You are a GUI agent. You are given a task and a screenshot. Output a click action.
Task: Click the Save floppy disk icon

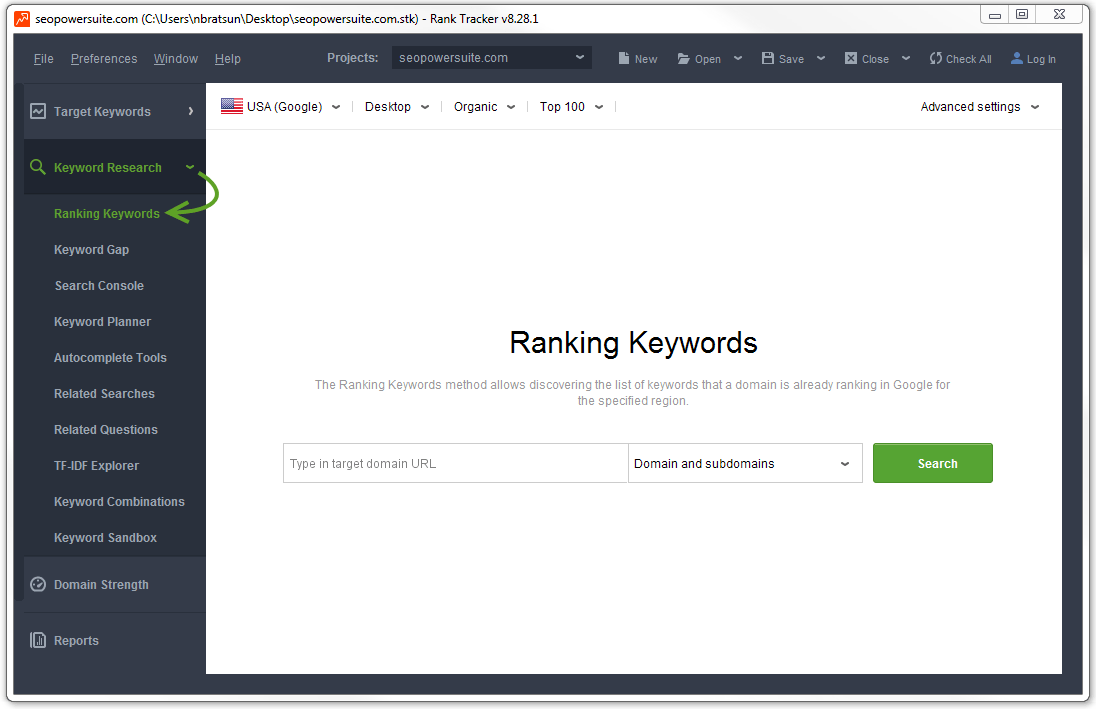click(x=767, y=58)
